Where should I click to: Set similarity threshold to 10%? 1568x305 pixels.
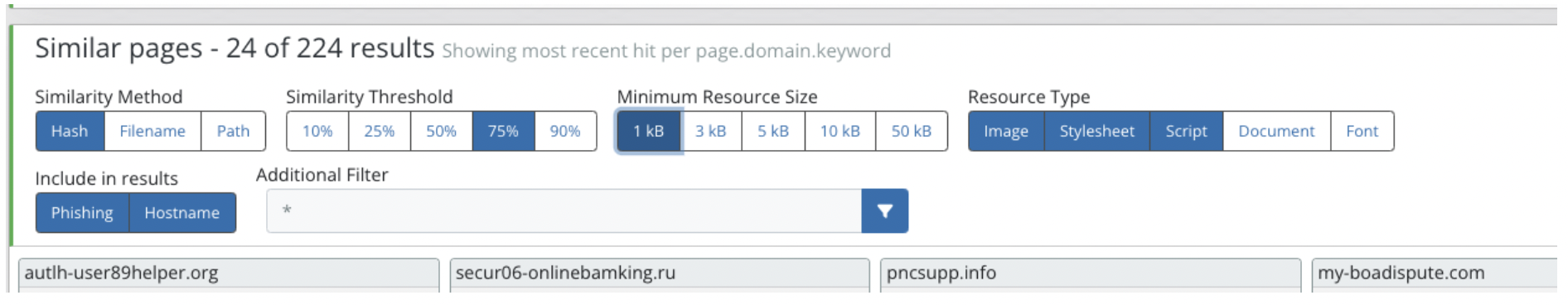[317, 131]
